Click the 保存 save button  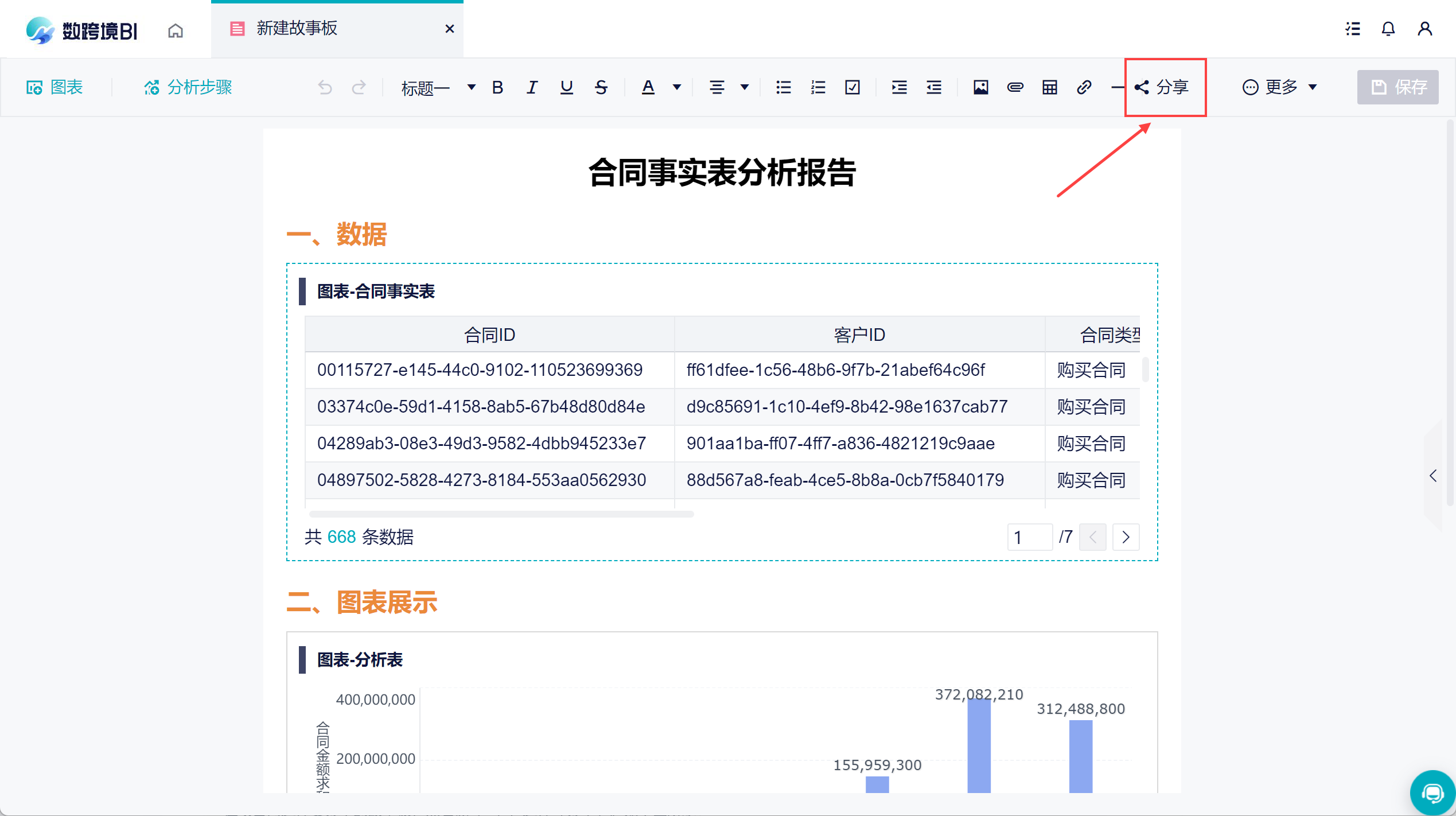point(1397,87)
